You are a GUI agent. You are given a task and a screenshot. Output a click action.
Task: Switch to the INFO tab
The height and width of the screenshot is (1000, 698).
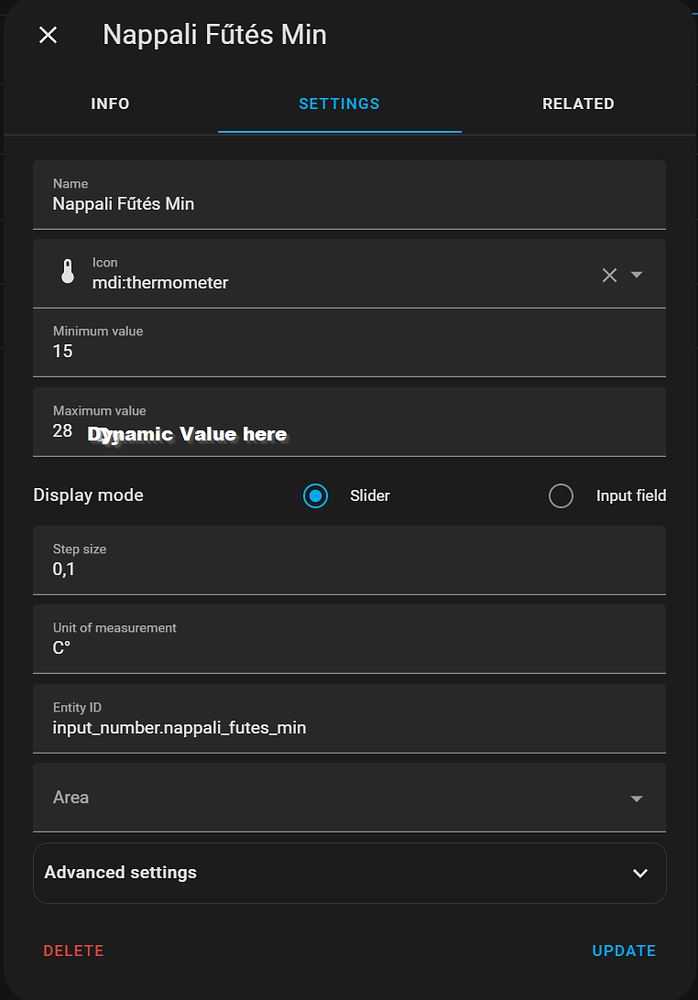(x=110, y=103)
